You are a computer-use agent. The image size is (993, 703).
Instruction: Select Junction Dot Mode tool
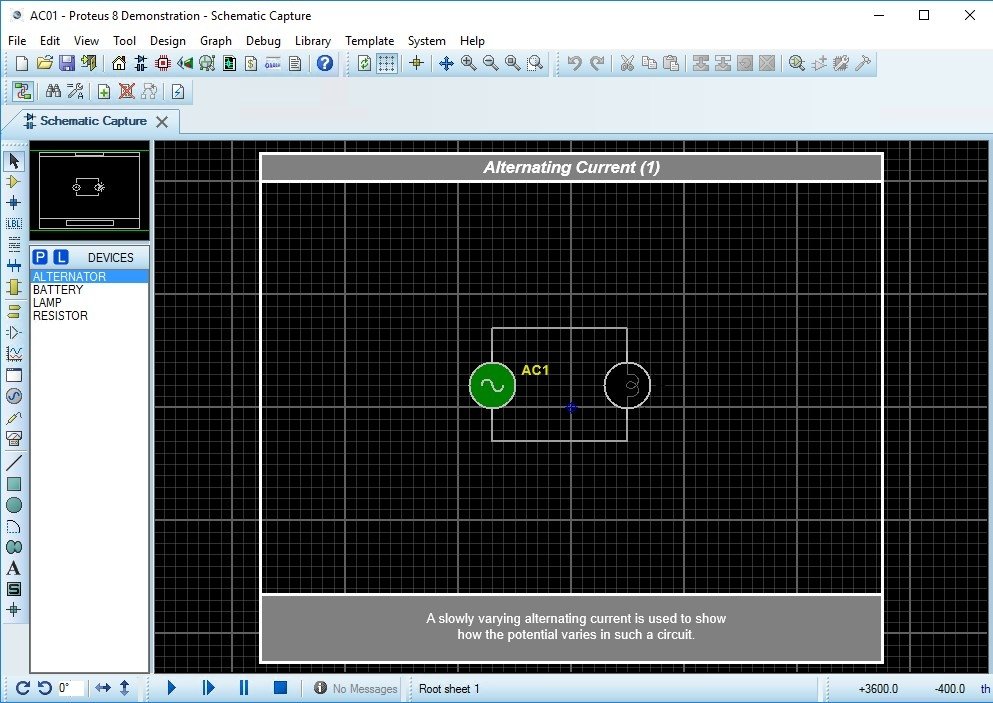coord(14,203)
